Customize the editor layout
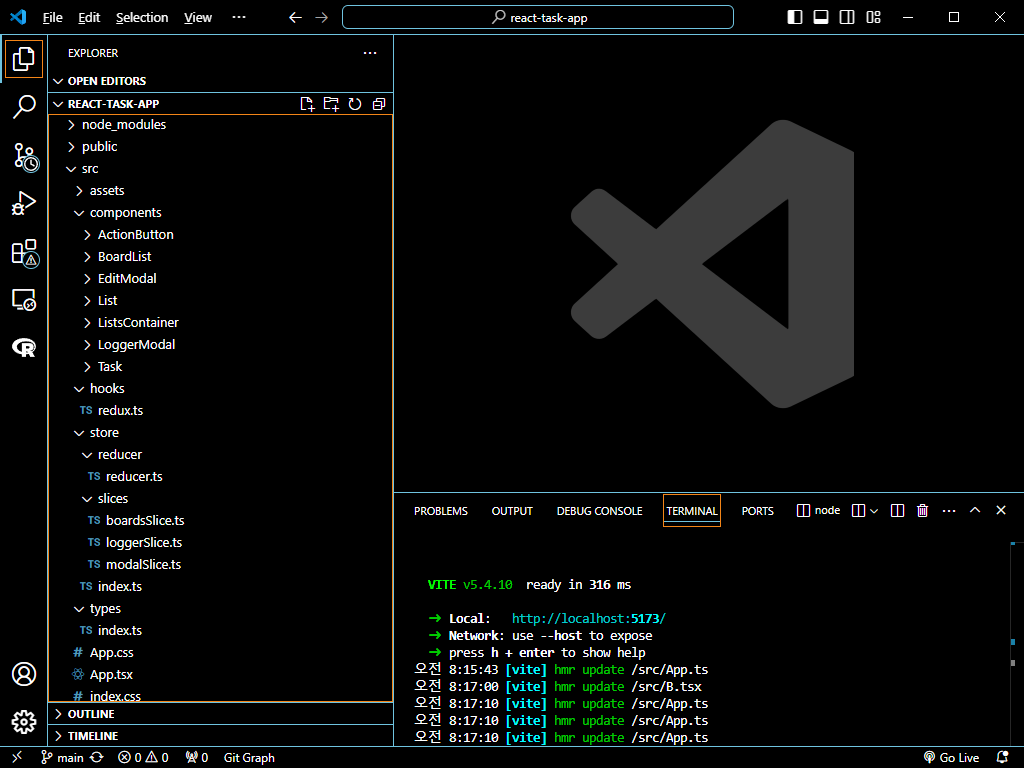1024x768 pixels. 873,18
